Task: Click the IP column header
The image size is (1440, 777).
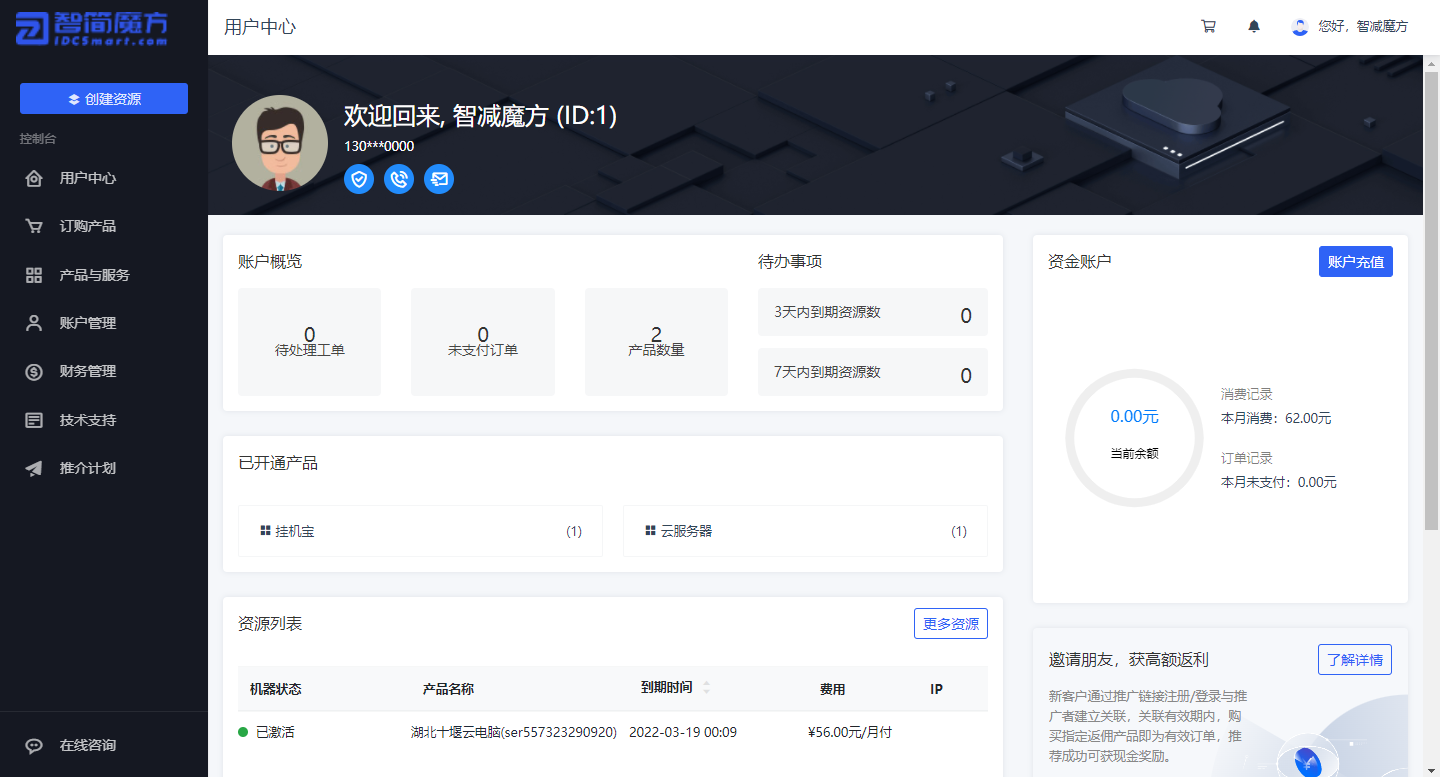Action: tap(937, 689)
